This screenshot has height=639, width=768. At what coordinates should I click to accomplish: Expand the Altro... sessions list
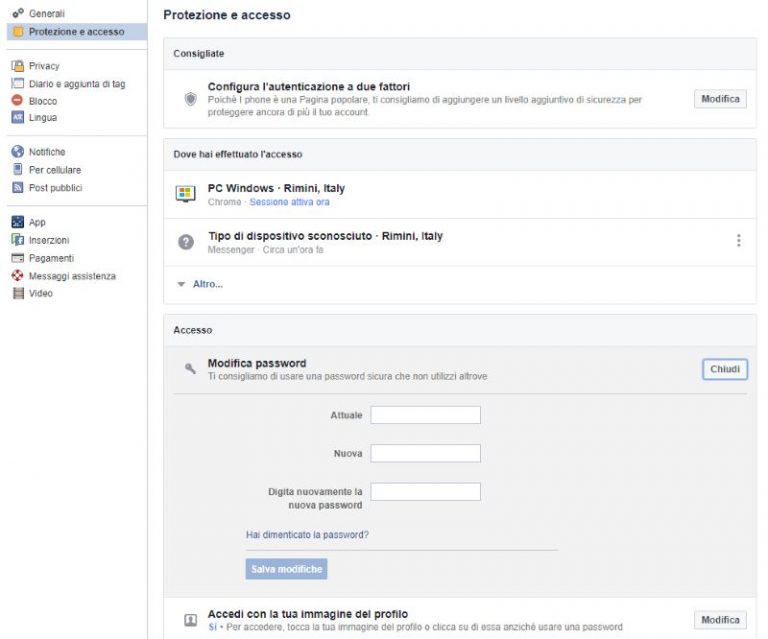207,284
